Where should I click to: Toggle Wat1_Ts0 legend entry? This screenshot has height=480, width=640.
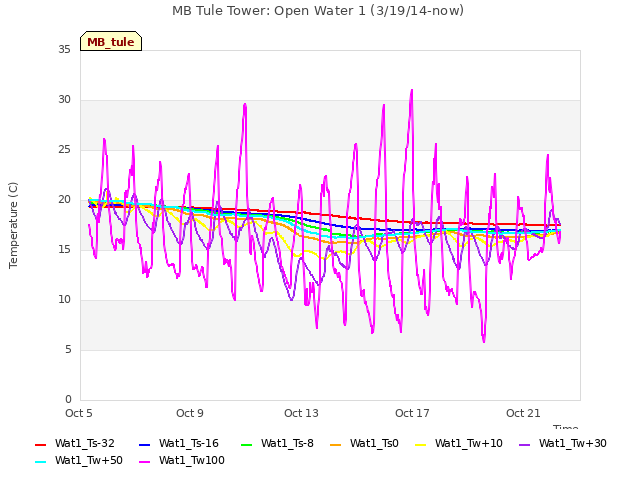coord(364,444)
